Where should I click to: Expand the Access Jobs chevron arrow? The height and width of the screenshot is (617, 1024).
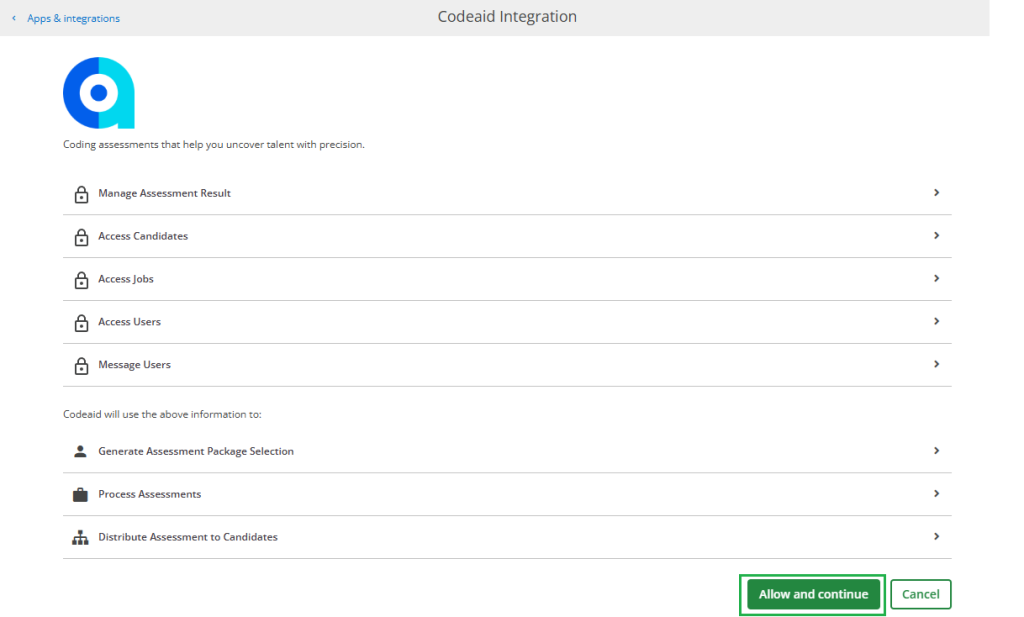point(936,278)
